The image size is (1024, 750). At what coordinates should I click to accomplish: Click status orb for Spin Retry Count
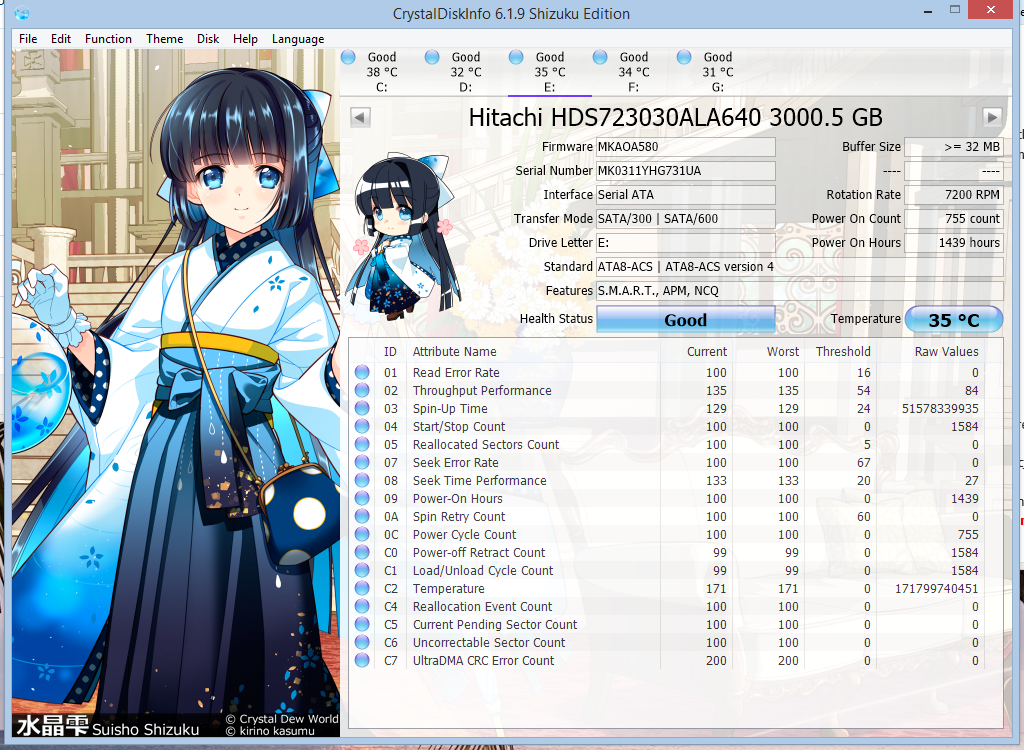click(x=362, y=516)
